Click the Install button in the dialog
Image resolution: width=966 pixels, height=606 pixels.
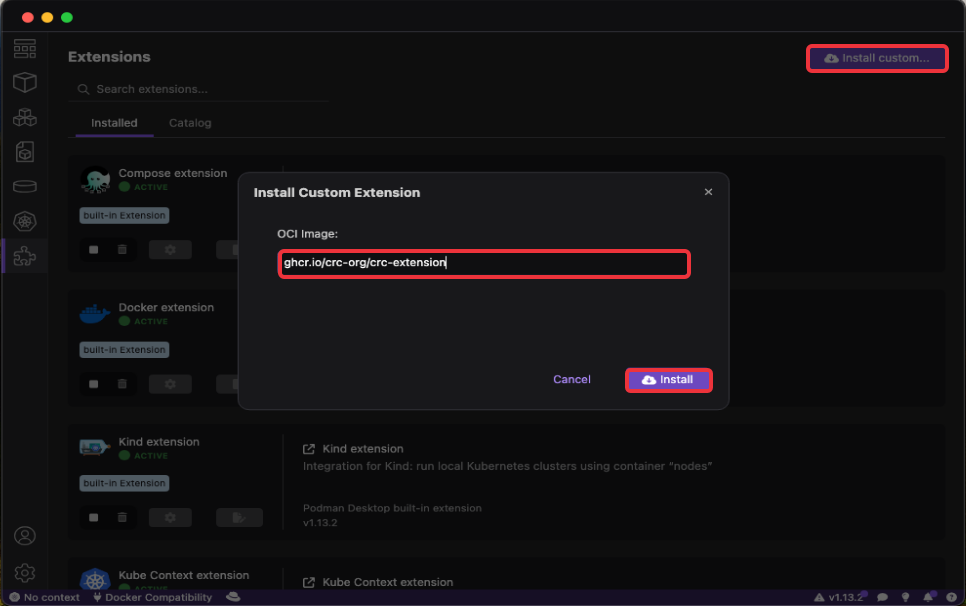point(668,380)
